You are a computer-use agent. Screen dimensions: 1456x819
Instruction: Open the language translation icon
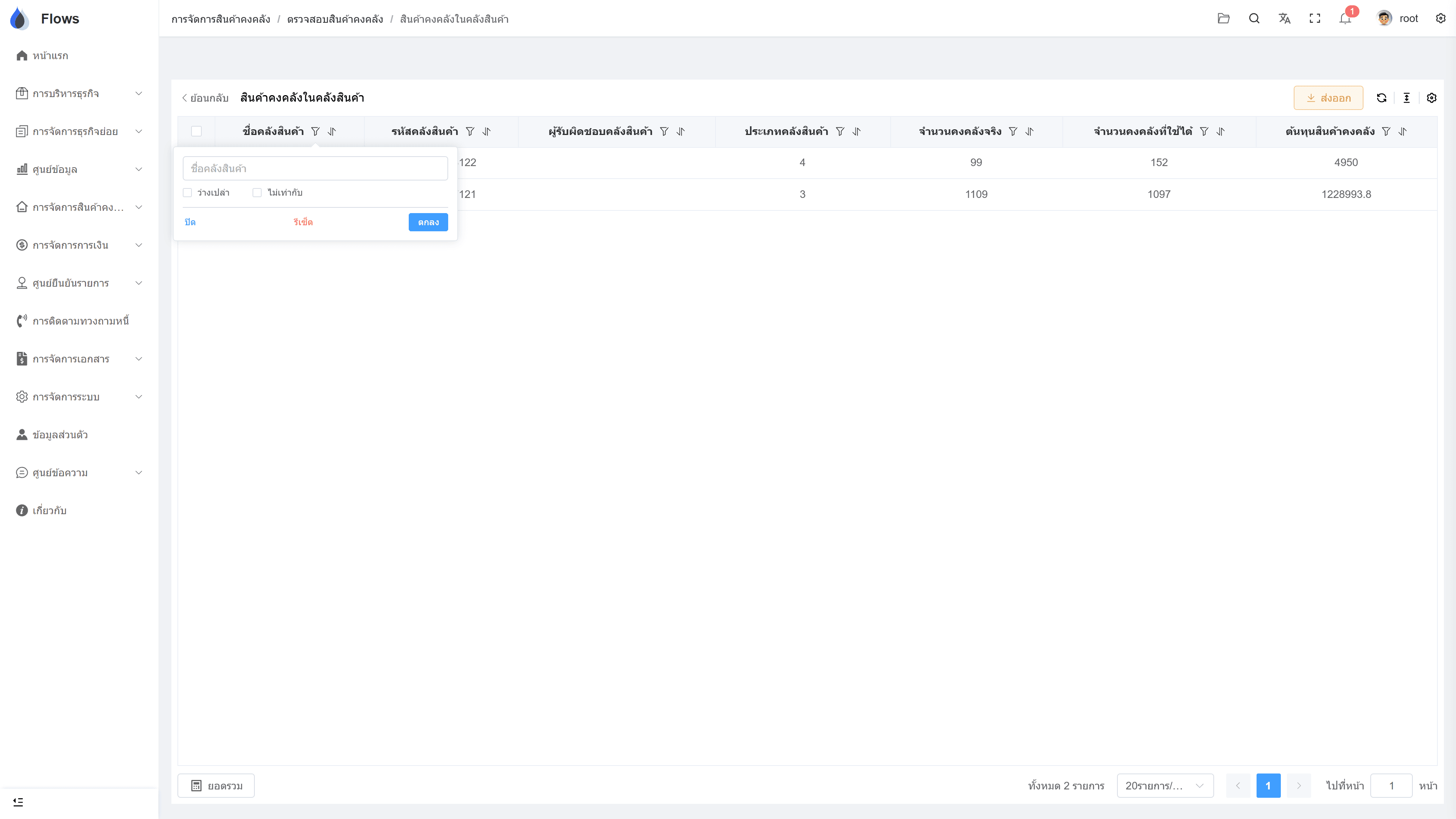pyautogui.click(x=1284, y=19)
